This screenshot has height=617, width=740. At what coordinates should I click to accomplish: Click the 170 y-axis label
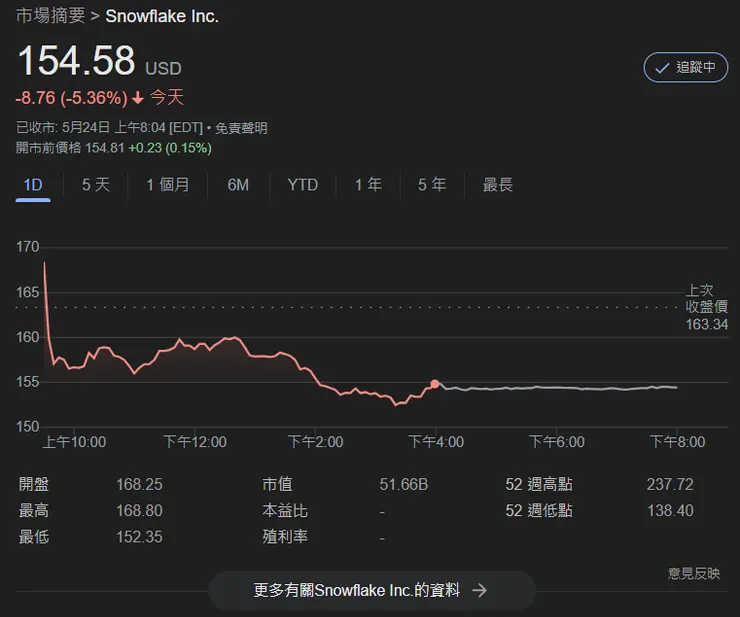tap(28, 247)
